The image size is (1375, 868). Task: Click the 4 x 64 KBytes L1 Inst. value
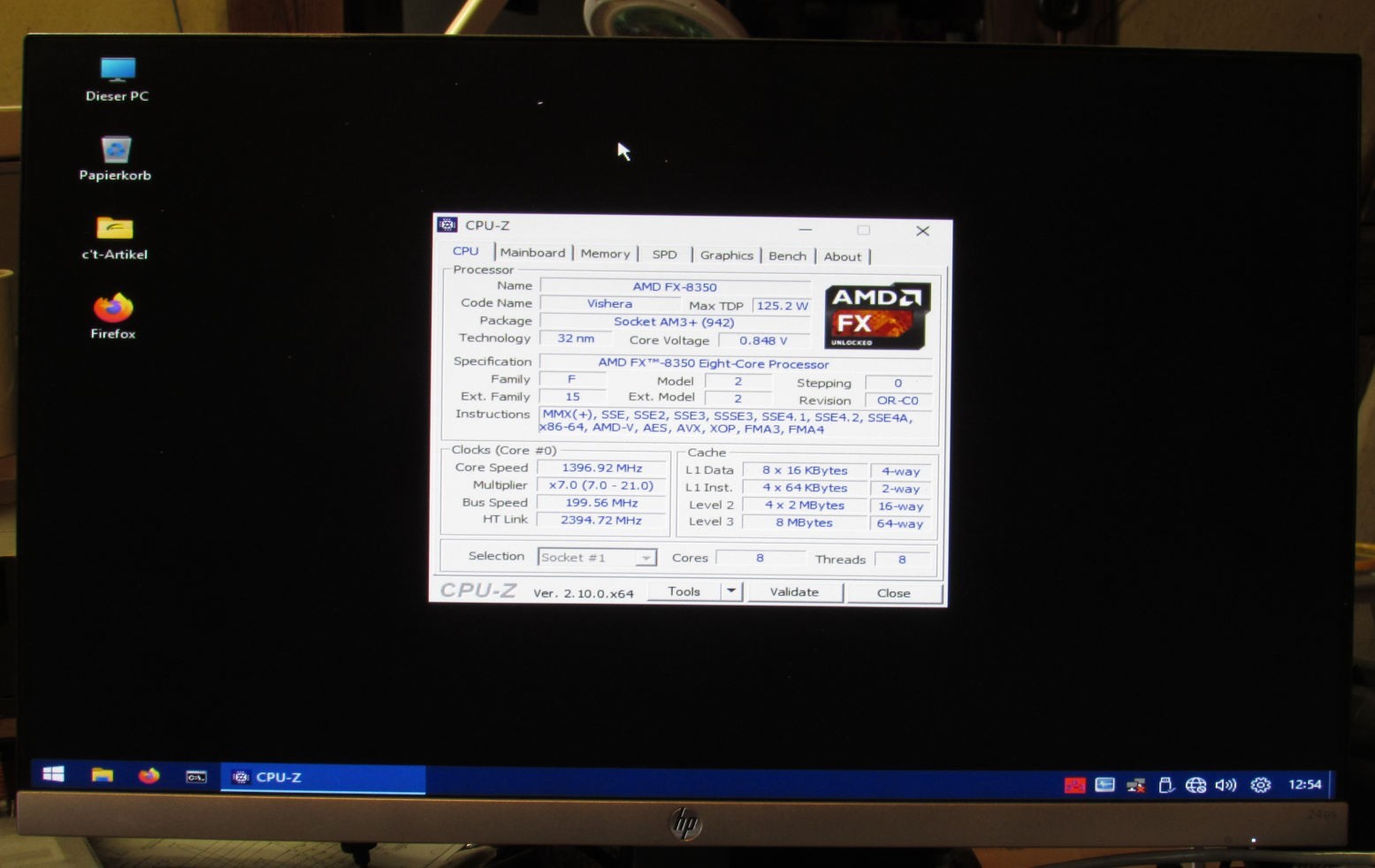805,488
